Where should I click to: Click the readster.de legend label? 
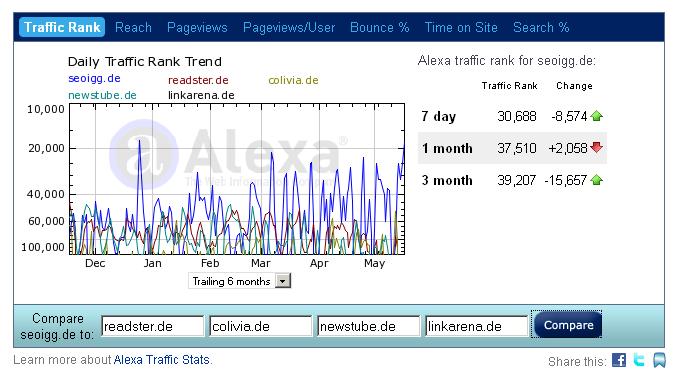198,80
